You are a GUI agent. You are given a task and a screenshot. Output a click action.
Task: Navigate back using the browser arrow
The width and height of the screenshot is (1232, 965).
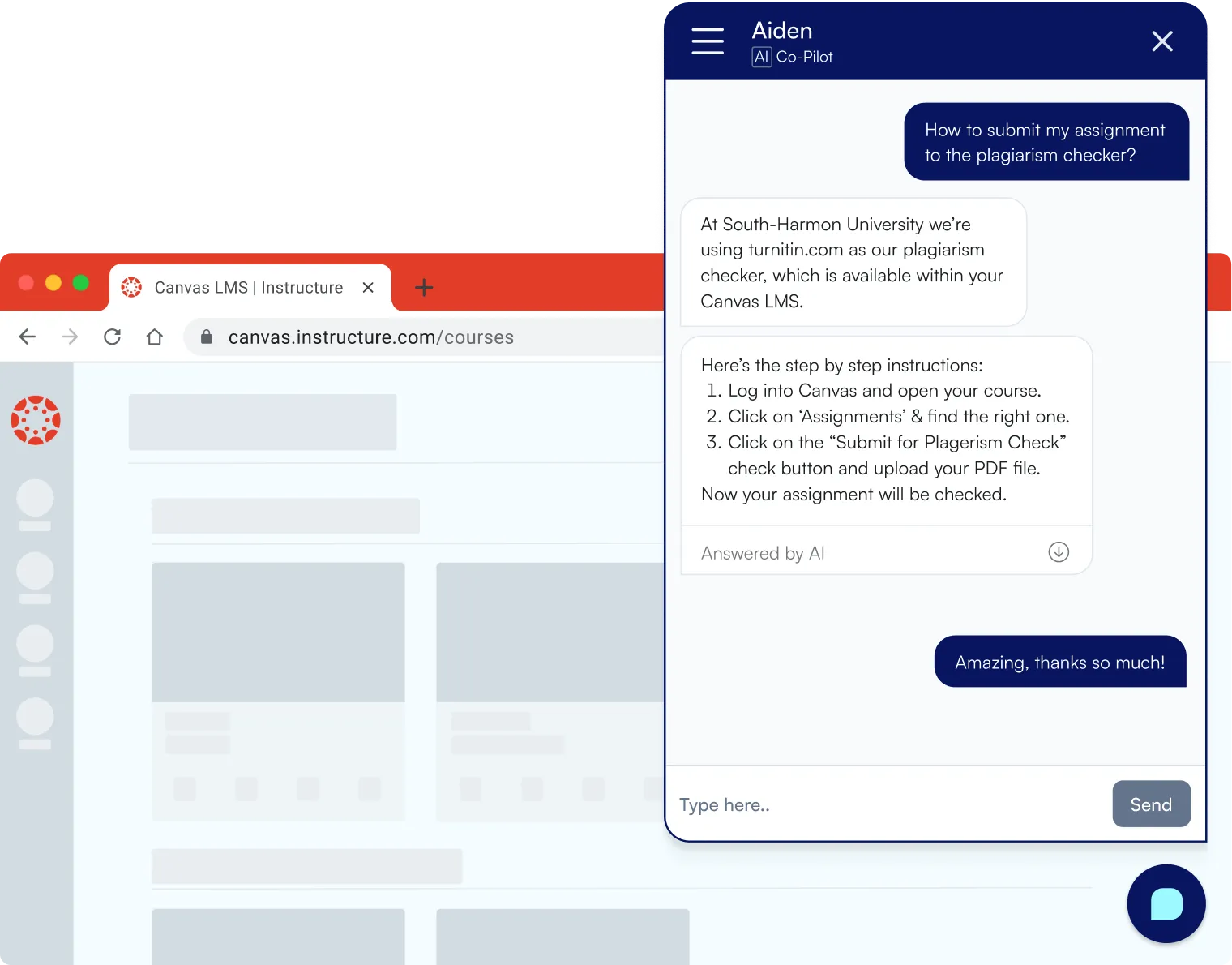tap(27, 337)
